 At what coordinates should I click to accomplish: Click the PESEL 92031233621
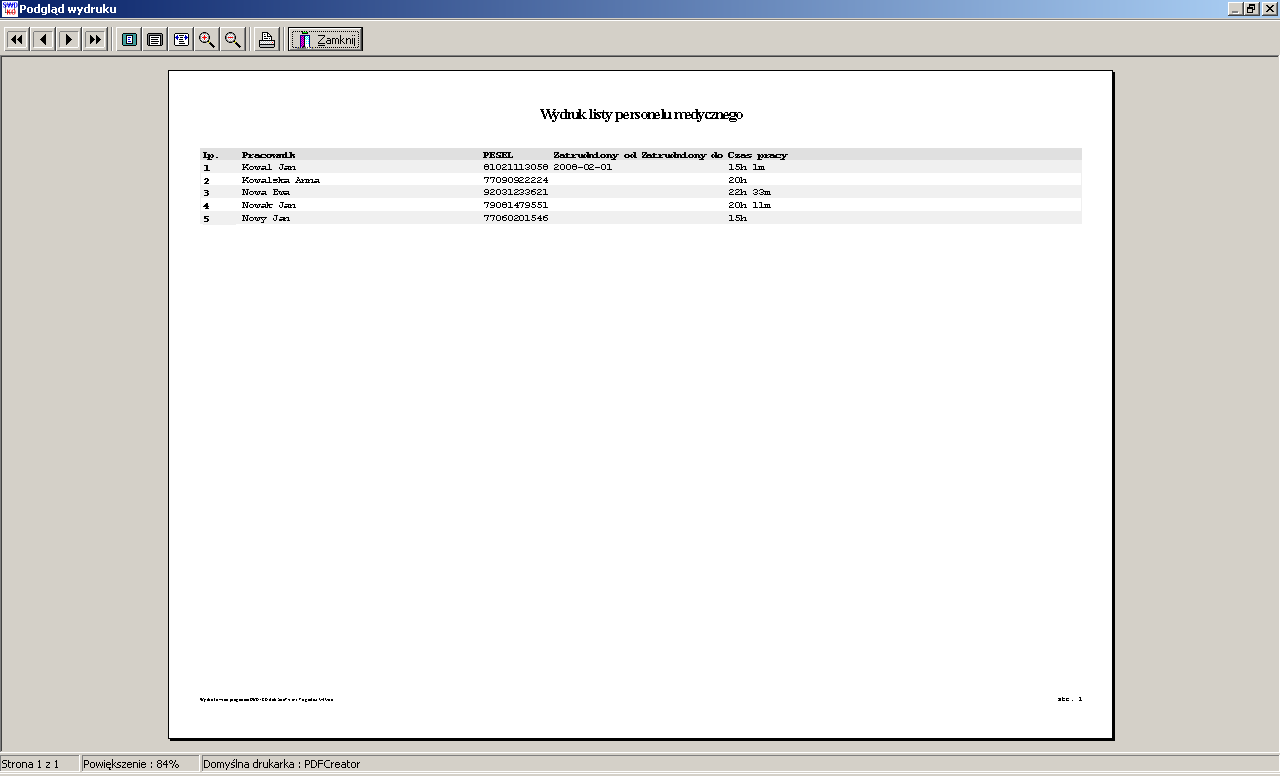tap(515, 192)
